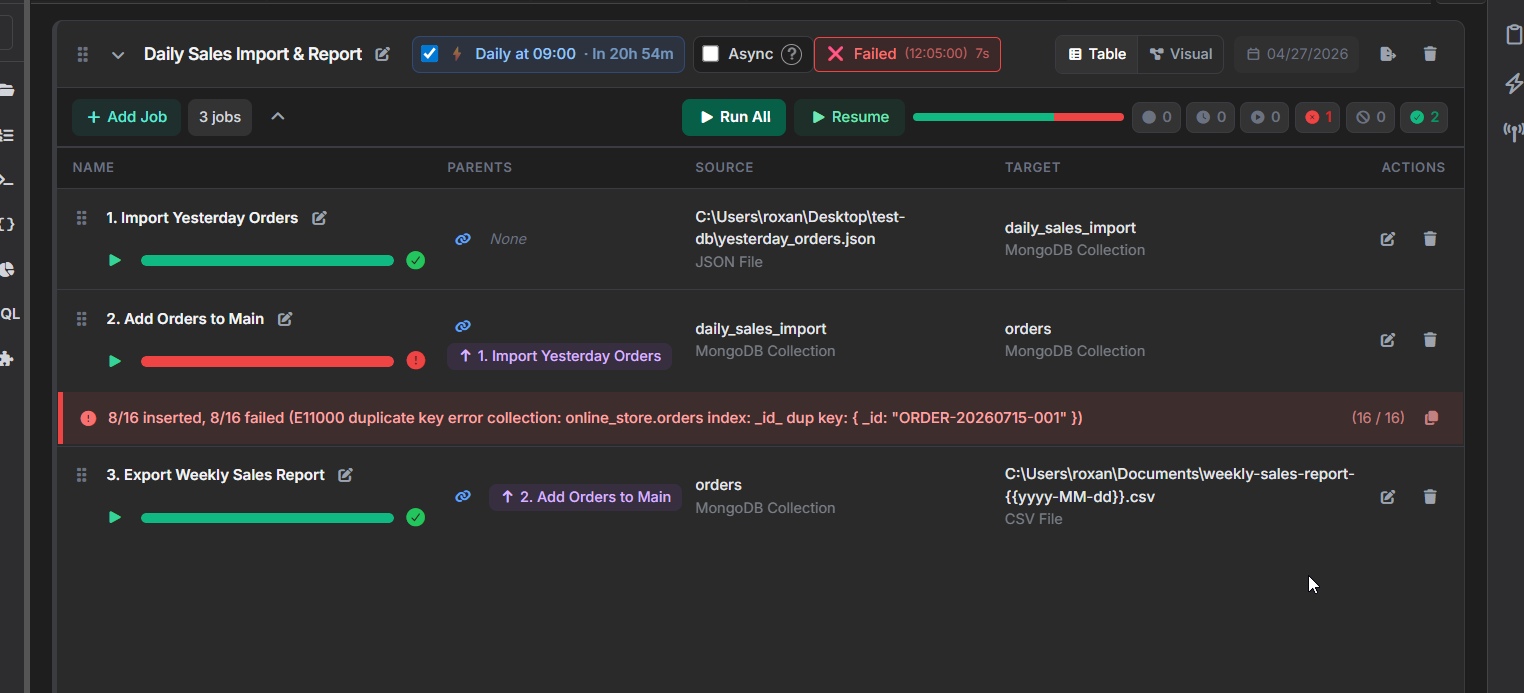Delete the Add Orders to Main job
The height and width of the screenshot is (693, 1524).
point(1430,340)
